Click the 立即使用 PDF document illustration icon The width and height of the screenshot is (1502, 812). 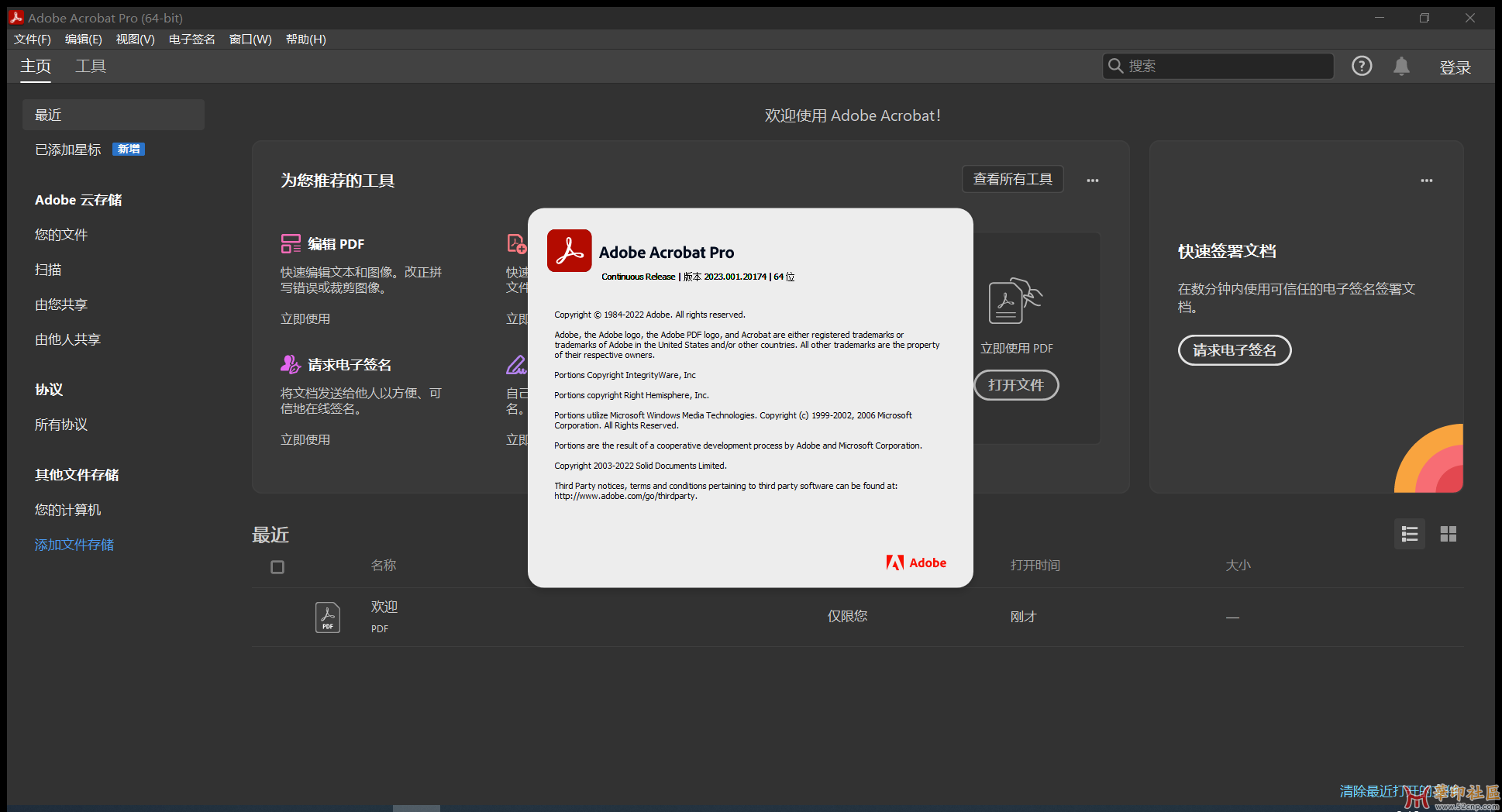pos(1015,301)
